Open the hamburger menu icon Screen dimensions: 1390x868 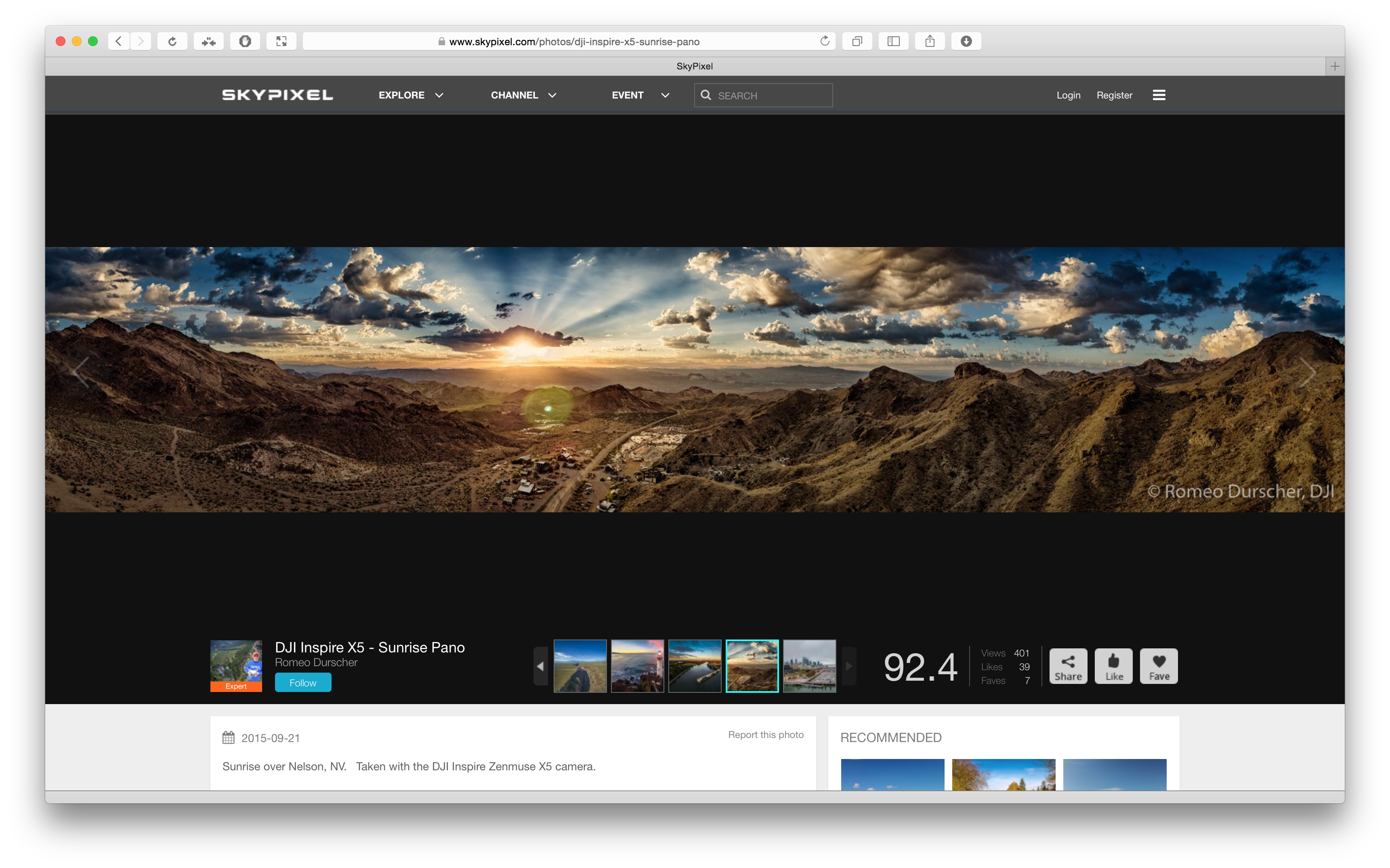click(x=1158, y=95)
